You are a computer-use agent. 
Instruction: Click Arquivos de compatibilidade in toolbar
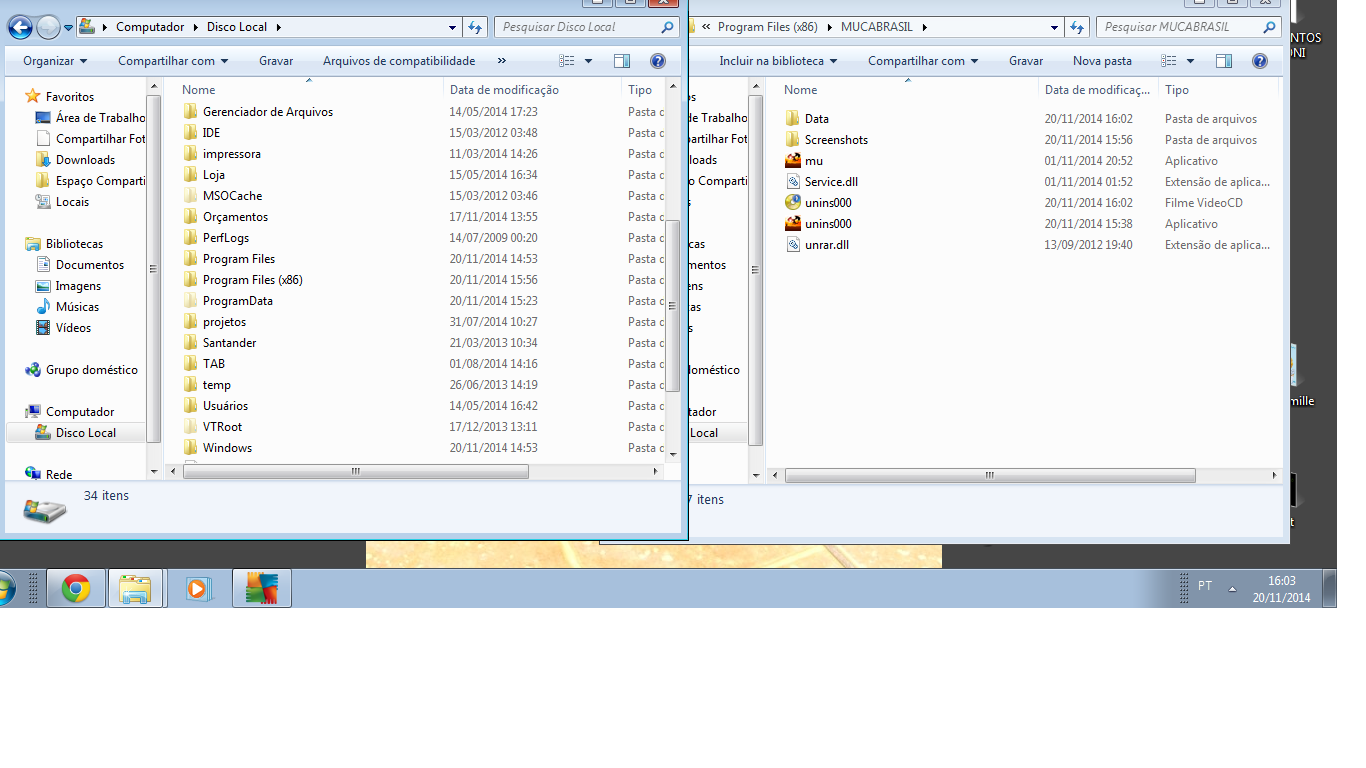pos(399,61)
